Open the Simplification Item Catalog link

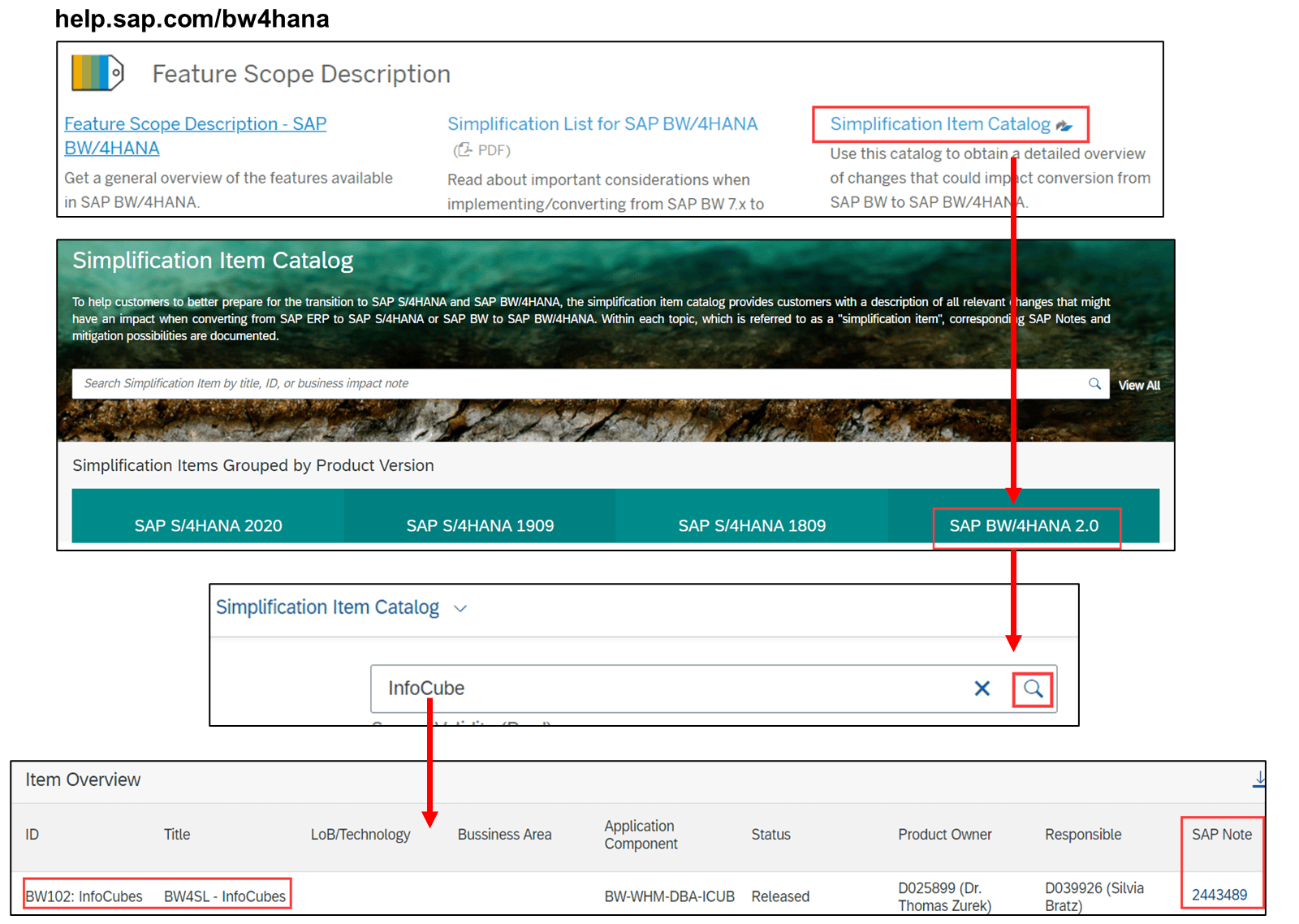coord(940,123)
